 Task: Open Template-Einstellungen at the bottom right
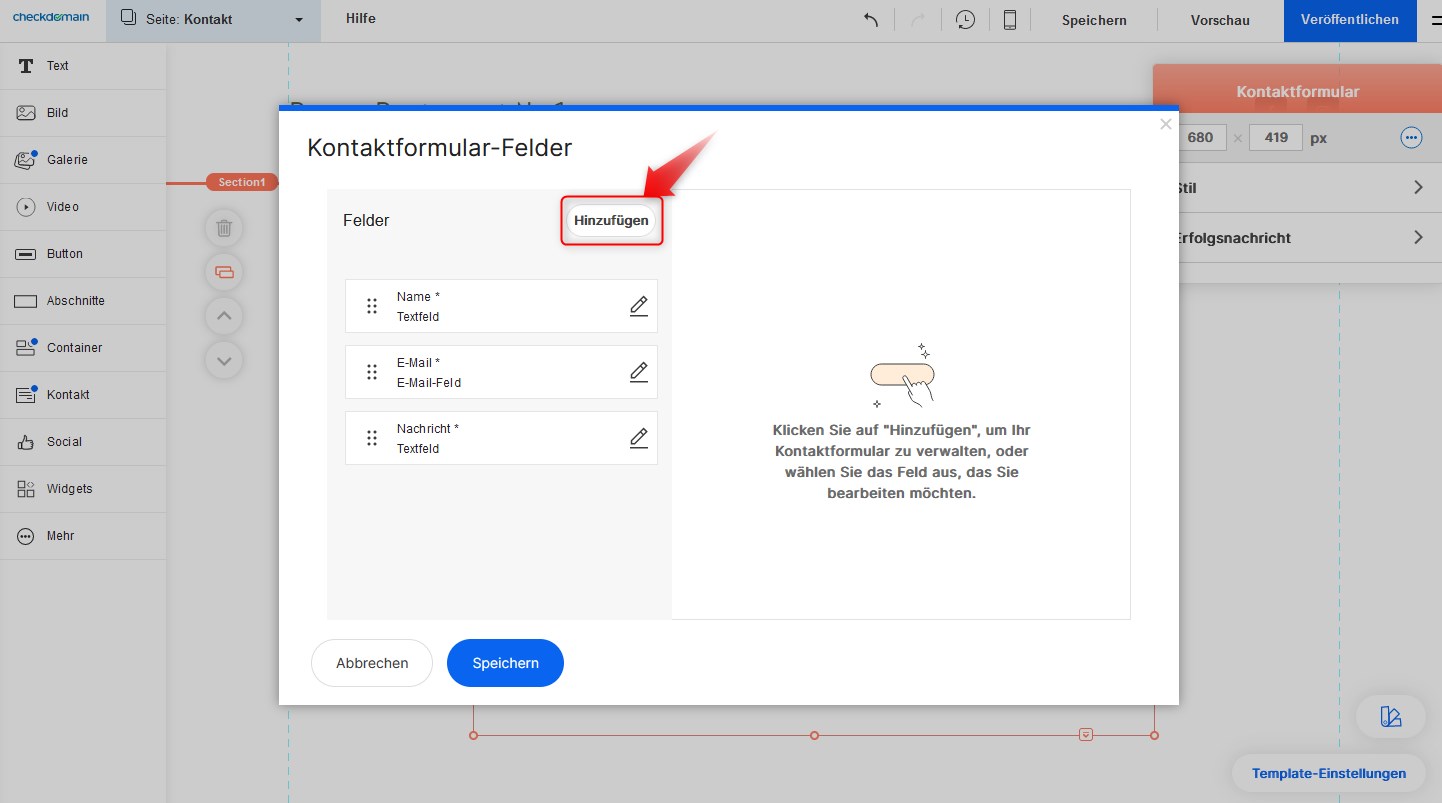(x=1328, y=773)
